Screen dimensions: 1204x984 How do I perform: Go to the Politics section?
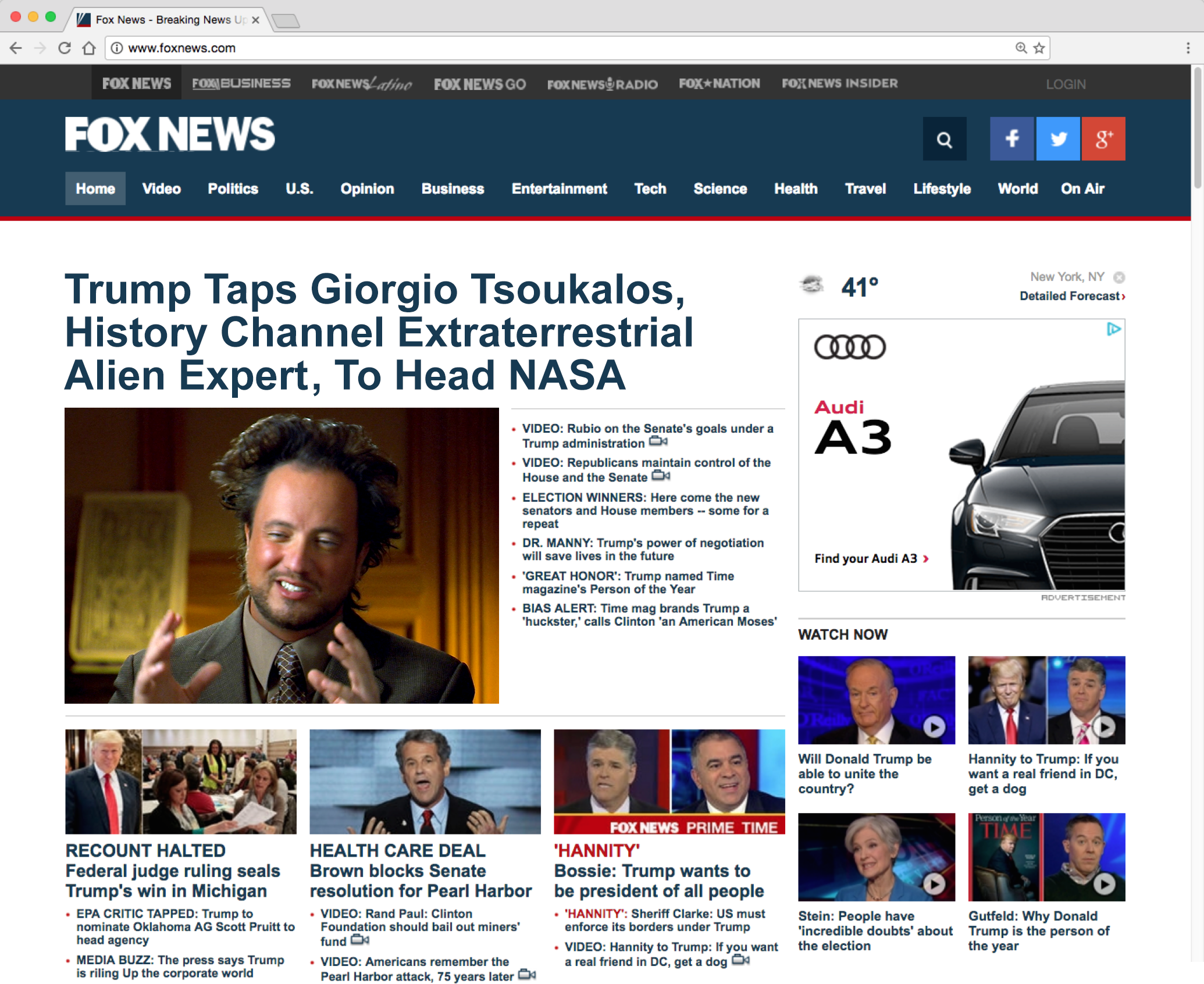coord(233,188)
